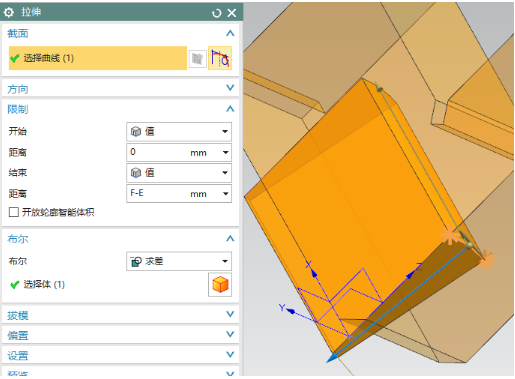
Task: Click the gear settings icon in dialog title
Action: [9, 13]
